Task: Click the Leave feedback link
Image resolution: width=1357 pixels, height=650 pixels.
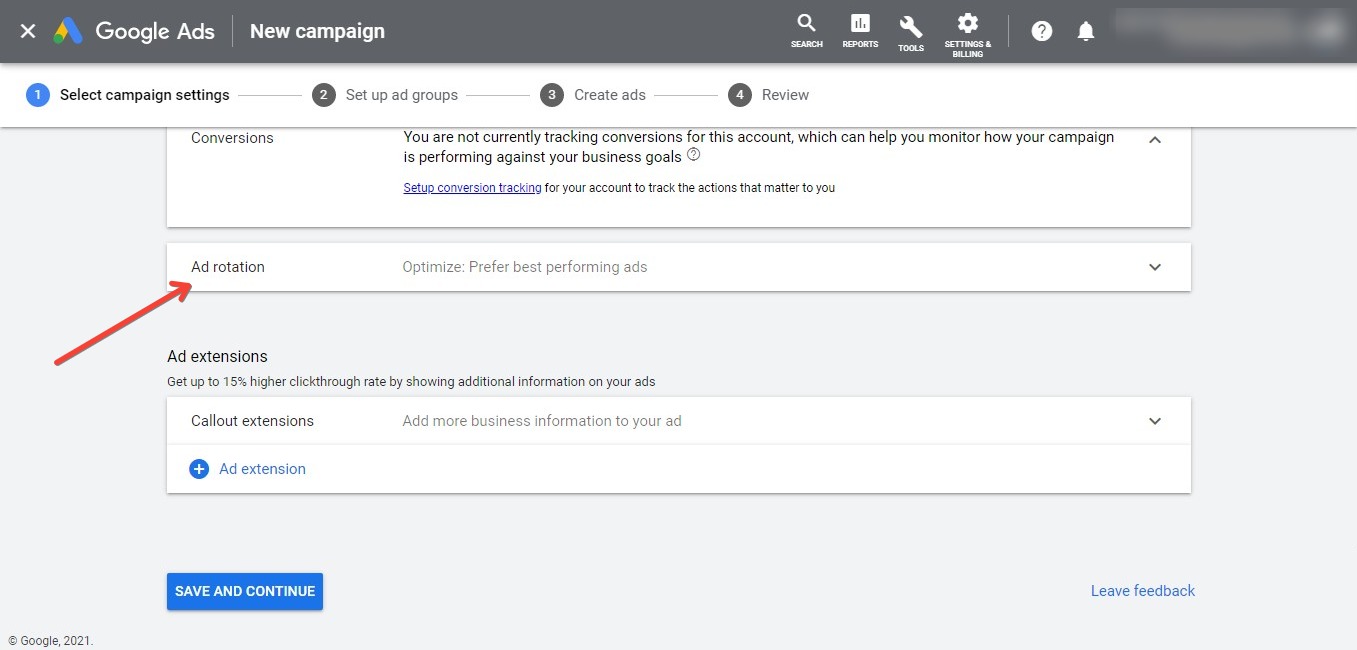Action: (x=1142, y=591)
